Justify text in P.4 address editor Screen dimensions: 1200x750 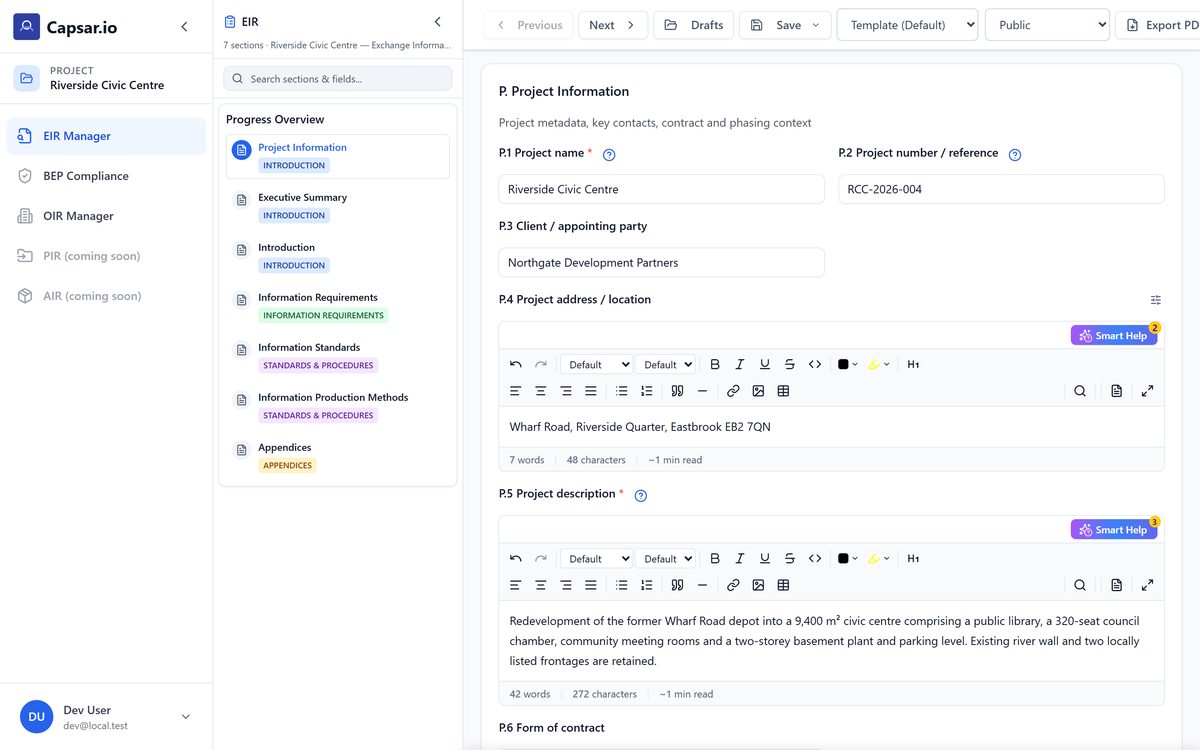click(591, 391)
